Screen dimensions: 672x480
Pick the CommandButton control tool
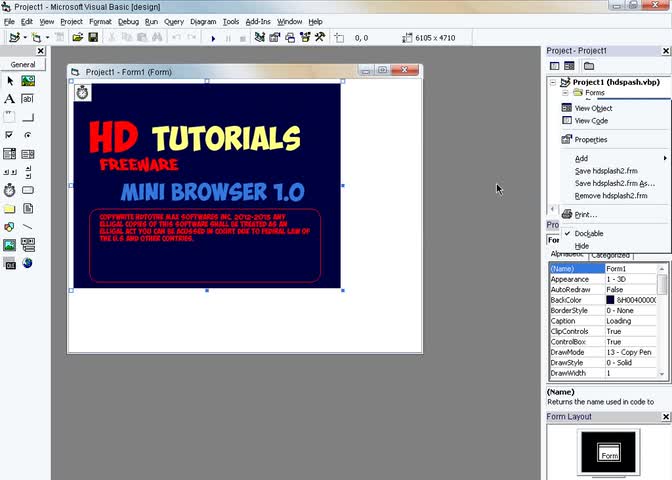pyautogui.click(x=28, y=117)
